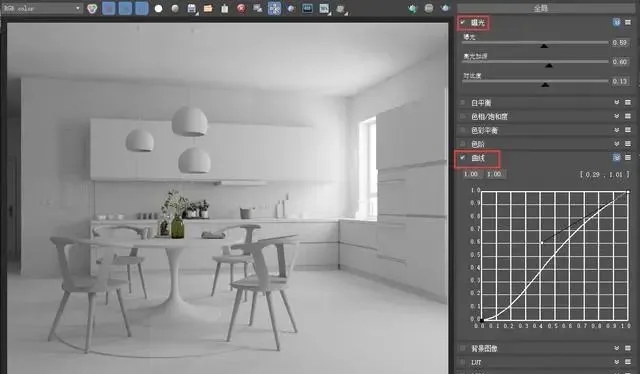
Task: Open the 曝光 section options menu icon
Action: coord(628,22)
